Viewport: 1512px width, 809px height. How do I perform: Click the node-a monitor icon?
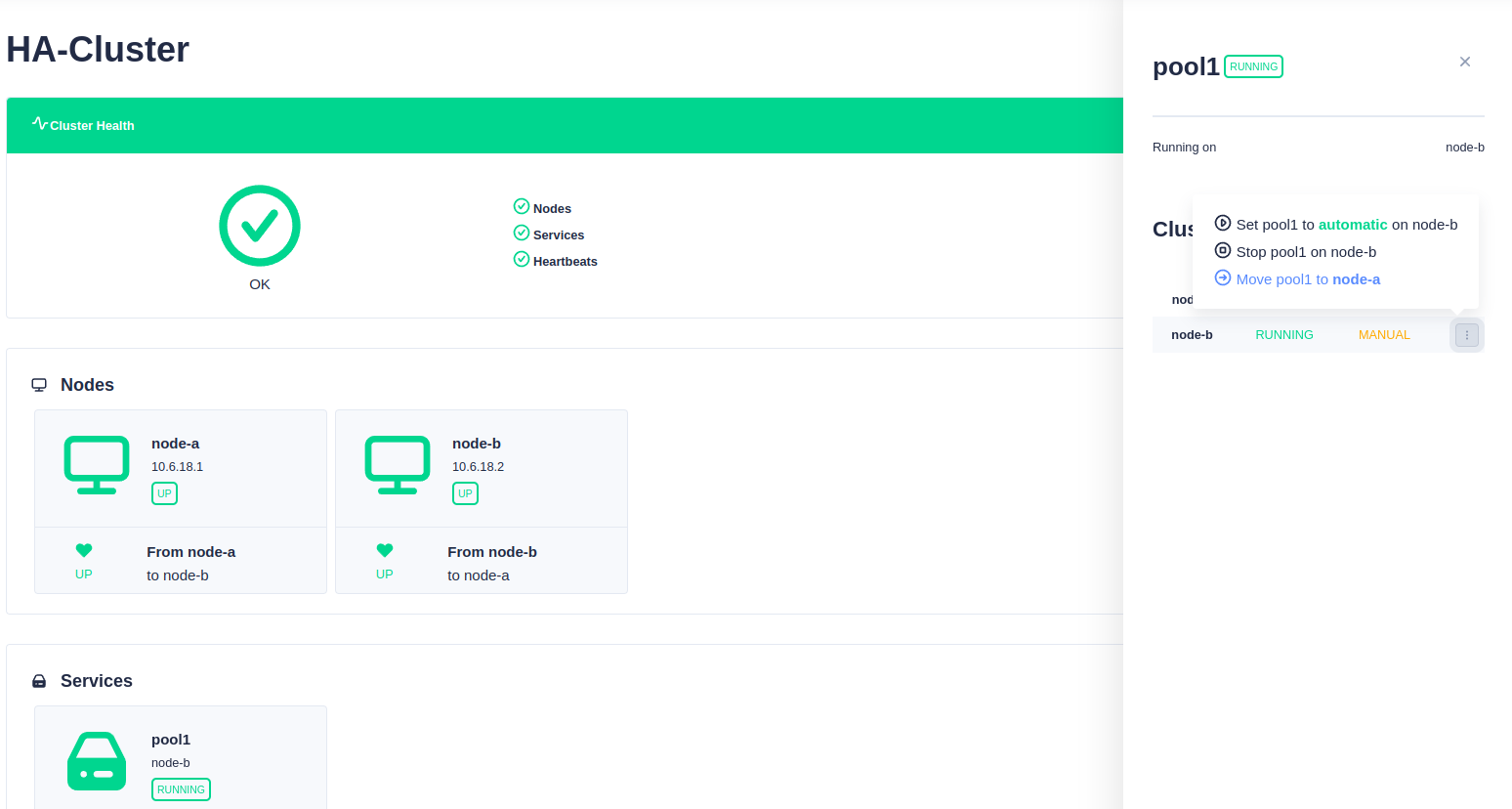click(97, 464)
